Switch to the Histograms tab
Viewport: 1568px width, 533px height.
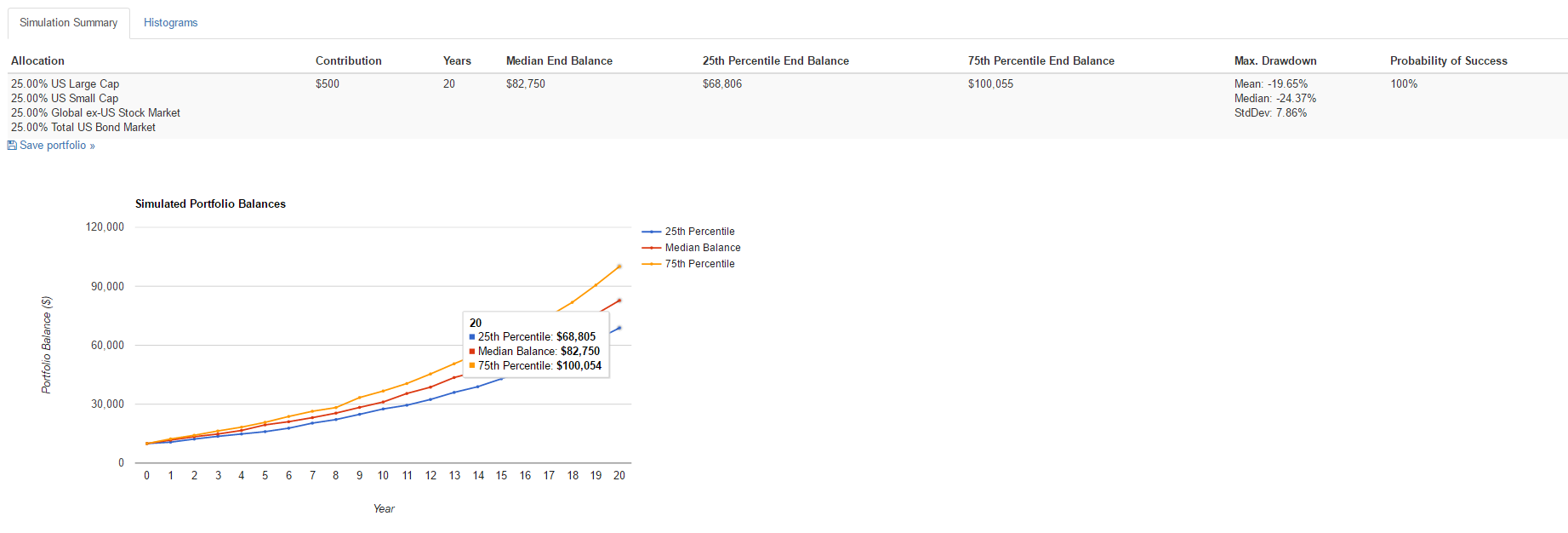[x=170, y=23]
